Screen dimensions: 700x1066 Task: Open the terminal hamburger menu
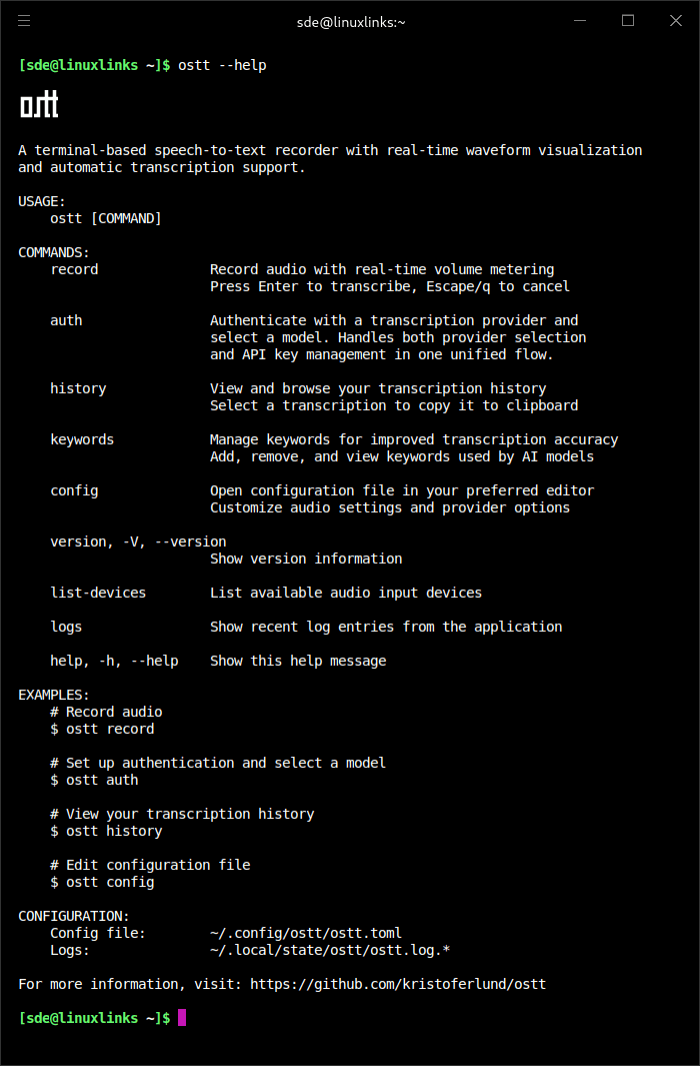click(x=24, y=21)
